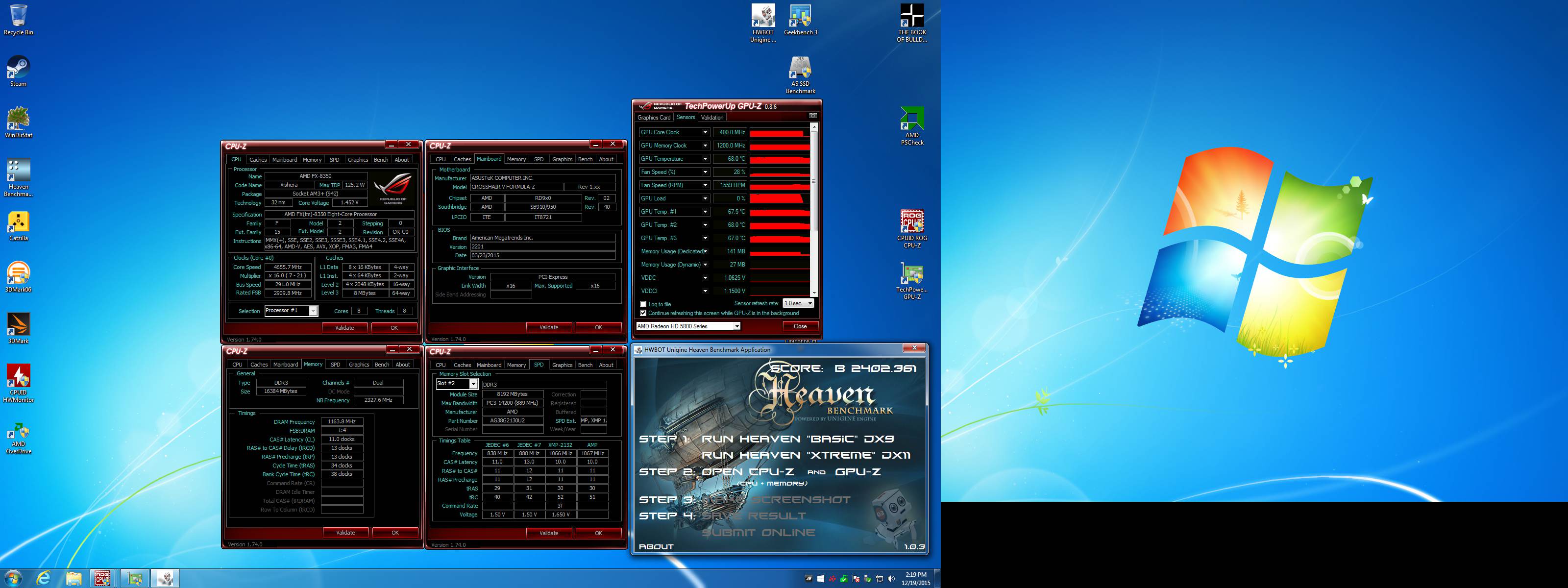Select the 3DMark desktop shortcut
The height and width of the screenshot is (588, 1568).
pyautogui.click(x=18, y=329)
